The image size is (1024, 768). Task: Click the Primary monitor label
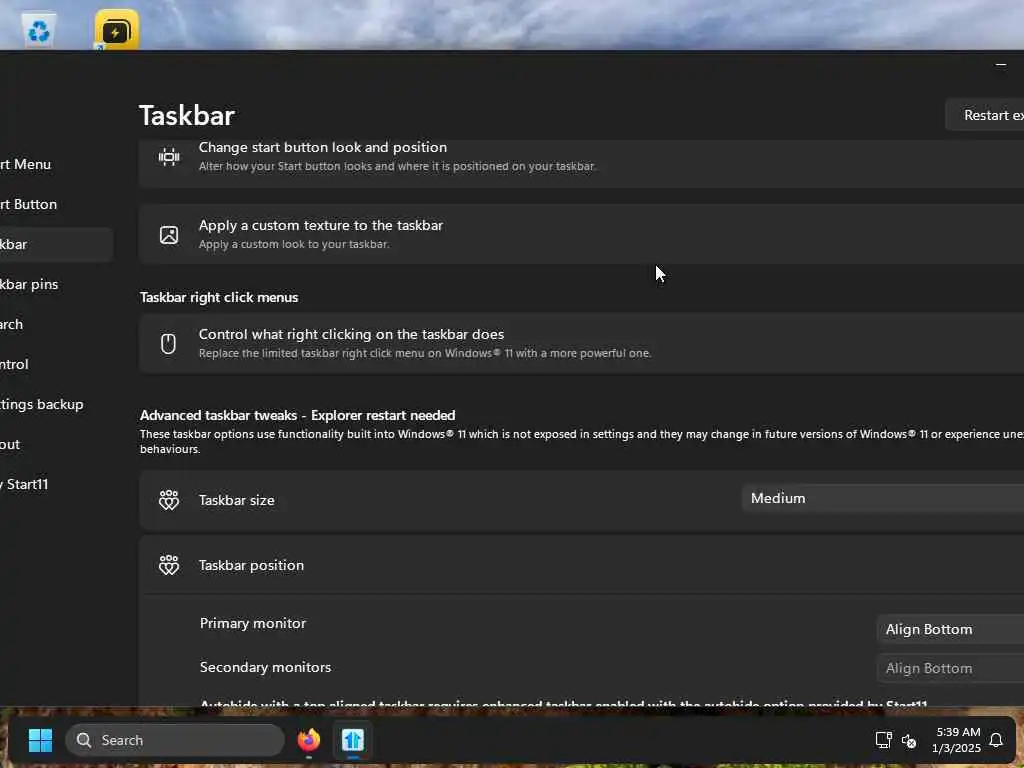[253, 624]
